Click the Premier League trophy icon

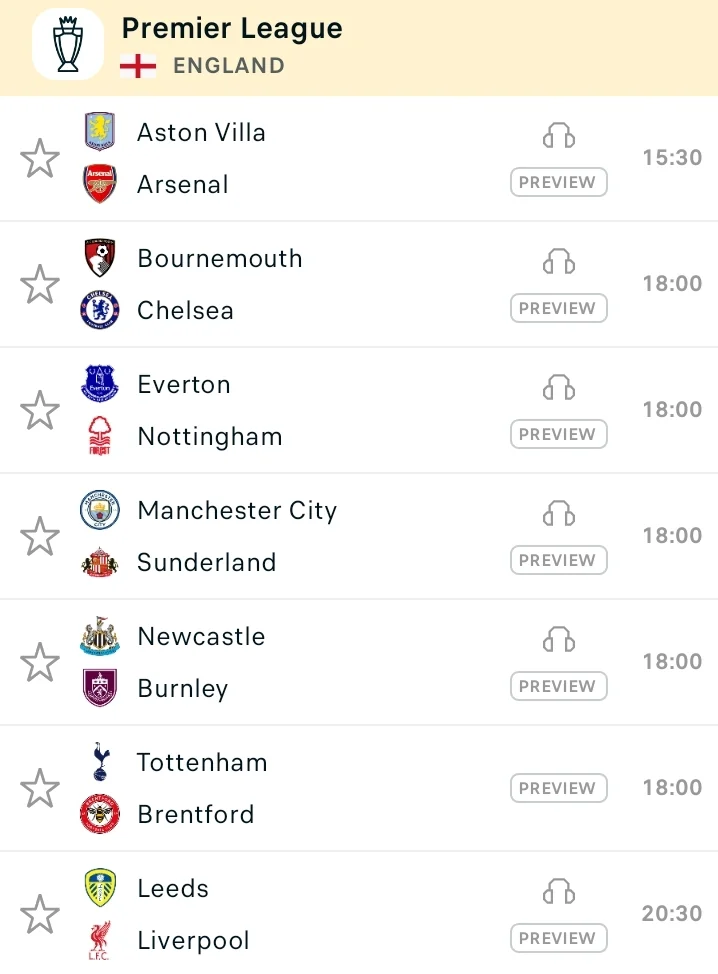pos(68,44)
